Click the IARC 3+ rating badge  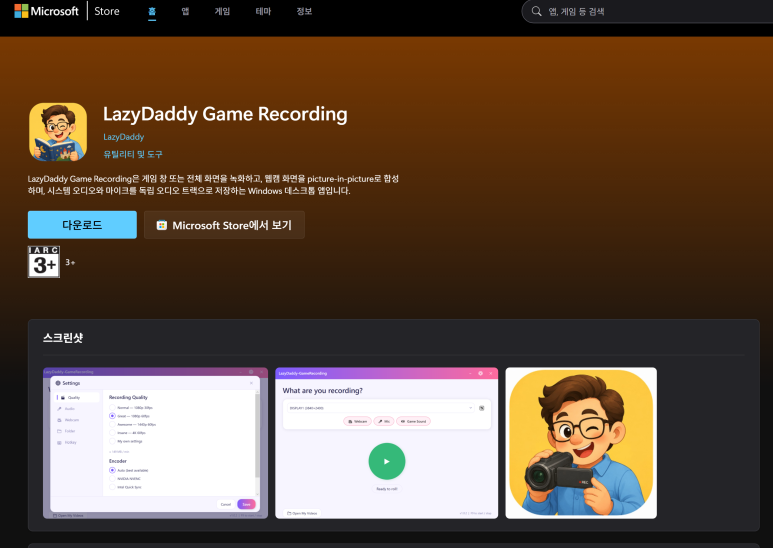coord(44,262)
